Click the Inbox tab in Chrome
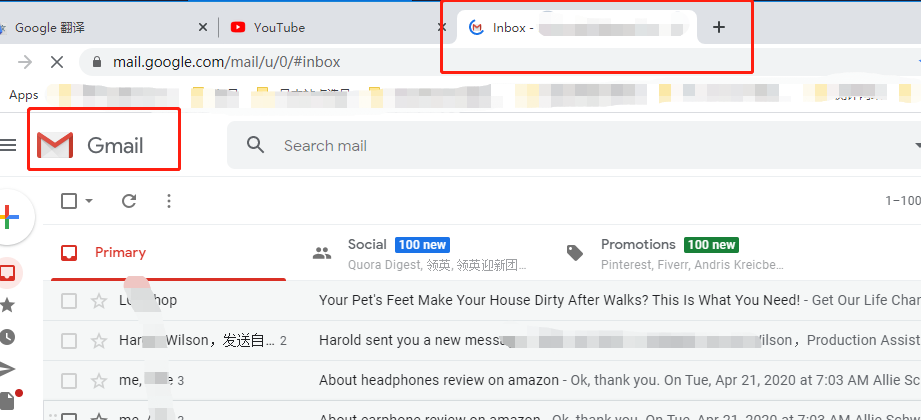 577,27
